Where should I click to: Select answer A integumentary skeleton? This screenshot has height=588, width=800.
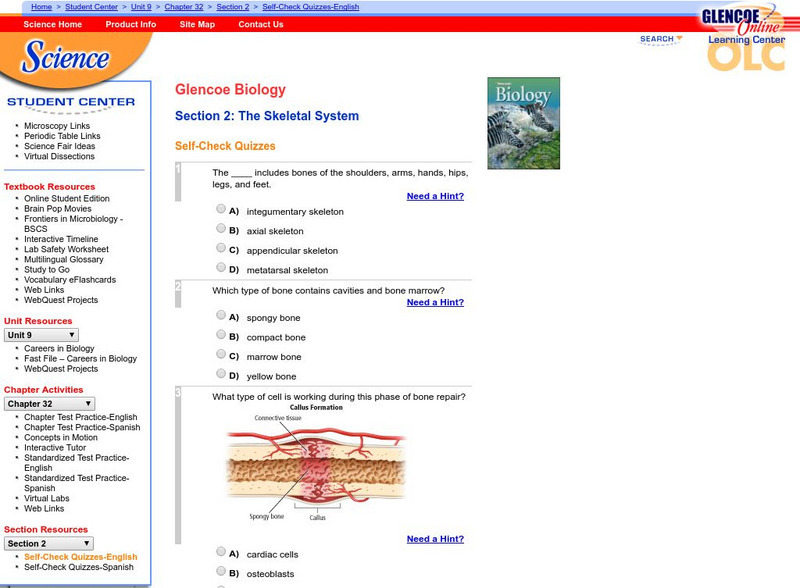coord(221,208)
